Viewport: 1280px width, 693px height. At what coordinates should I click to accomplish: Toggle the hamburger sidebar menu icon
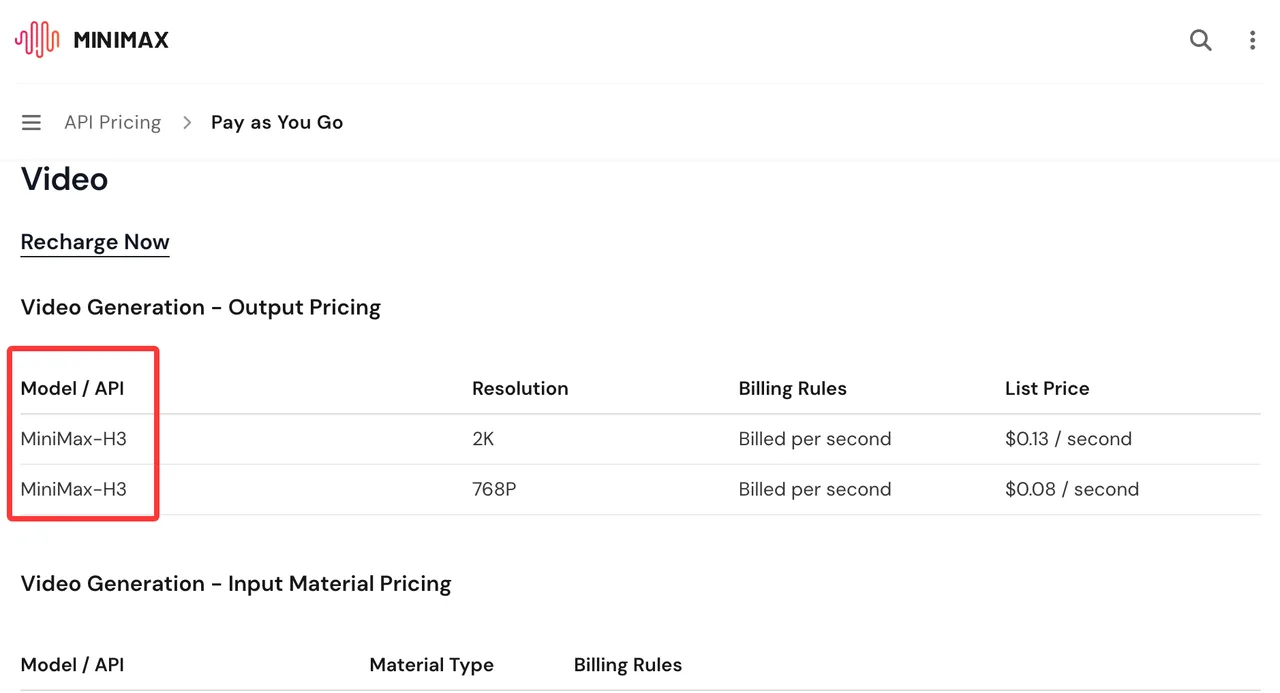31,122
